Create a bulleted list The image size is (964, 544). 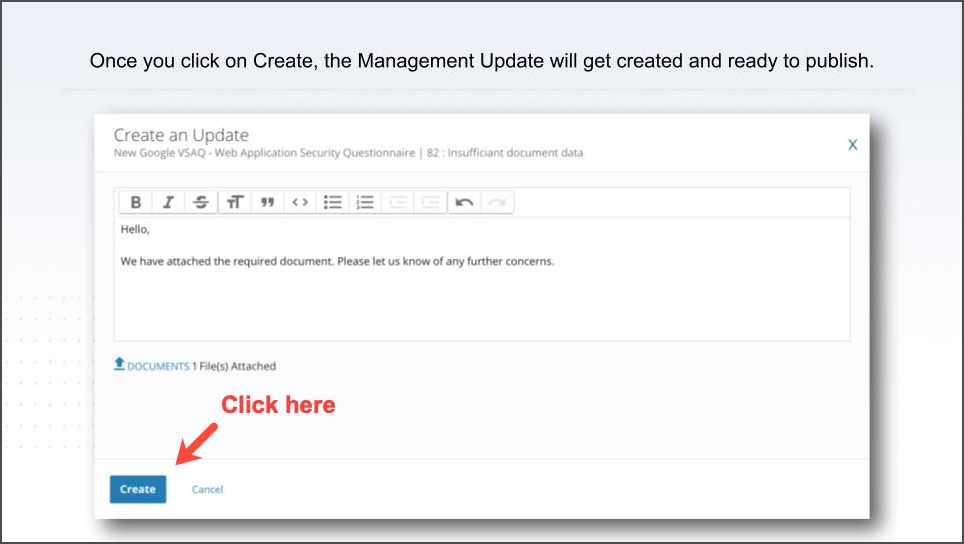pos(333,202)
